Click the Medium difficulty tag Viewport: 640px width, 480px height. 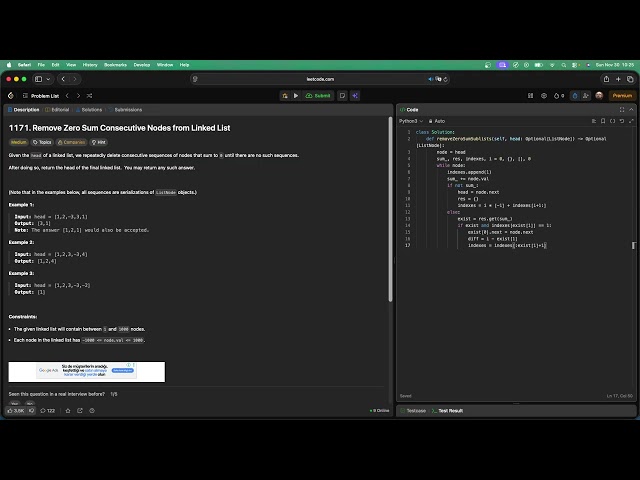18,142
